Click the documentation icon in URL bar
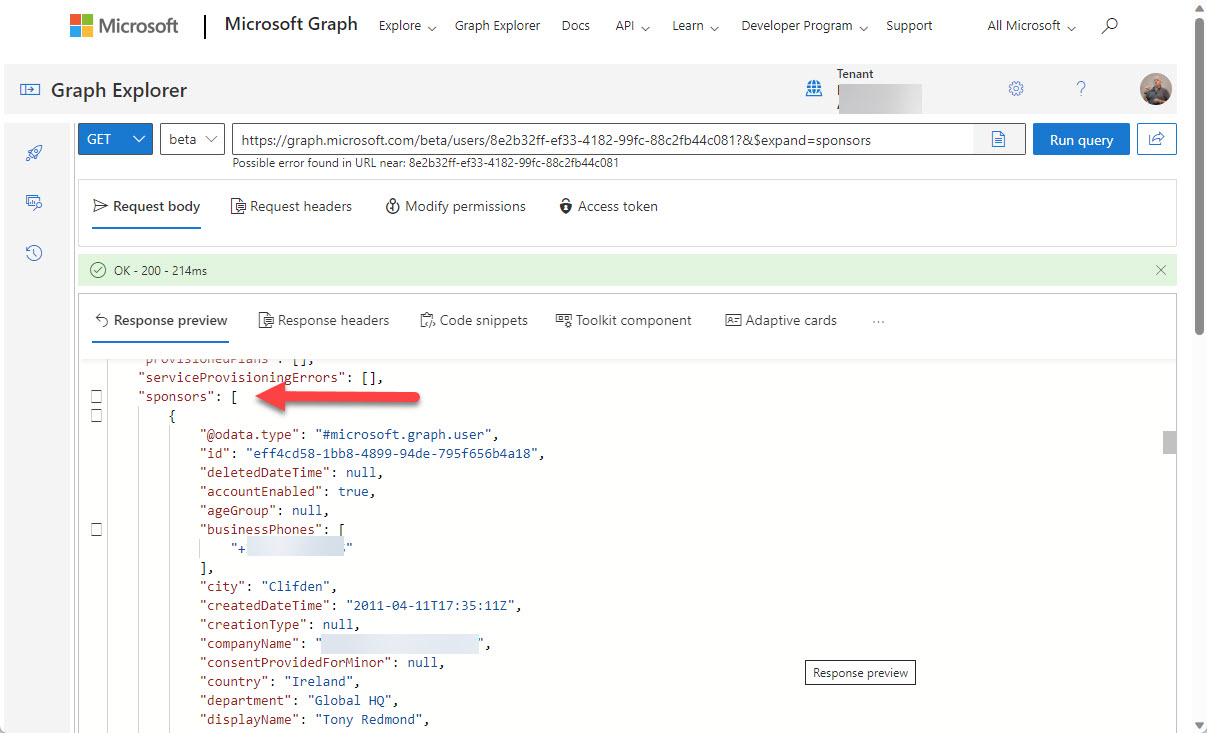 [x=998, y=140]
